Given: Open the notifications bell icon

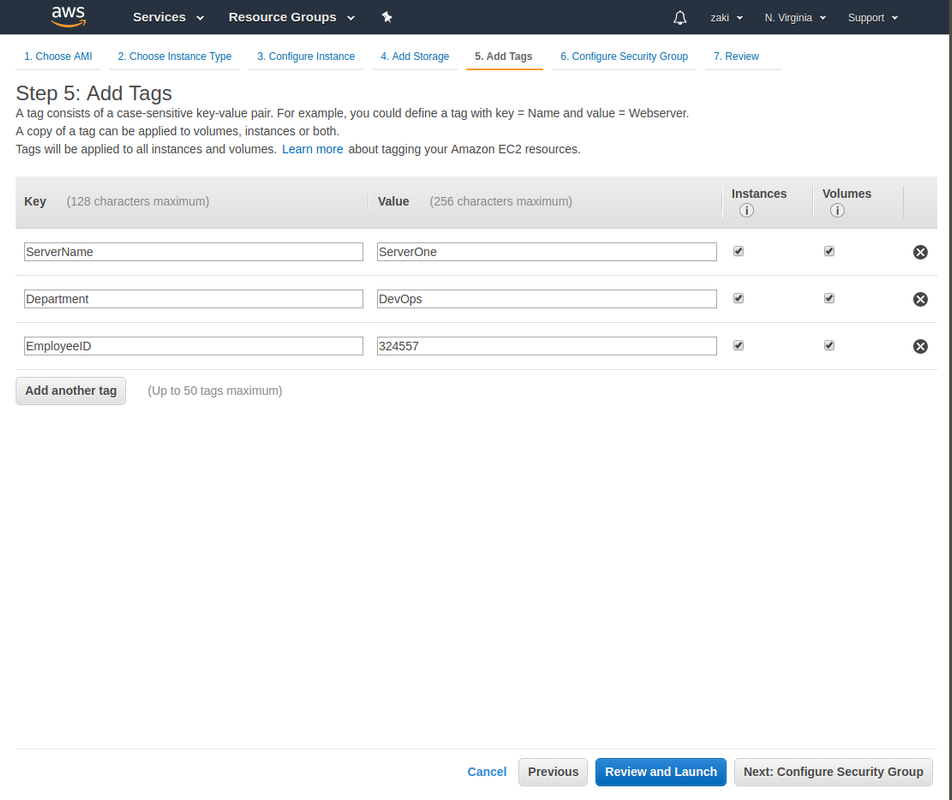Looking at the screenshot, I should click(680, 18).
